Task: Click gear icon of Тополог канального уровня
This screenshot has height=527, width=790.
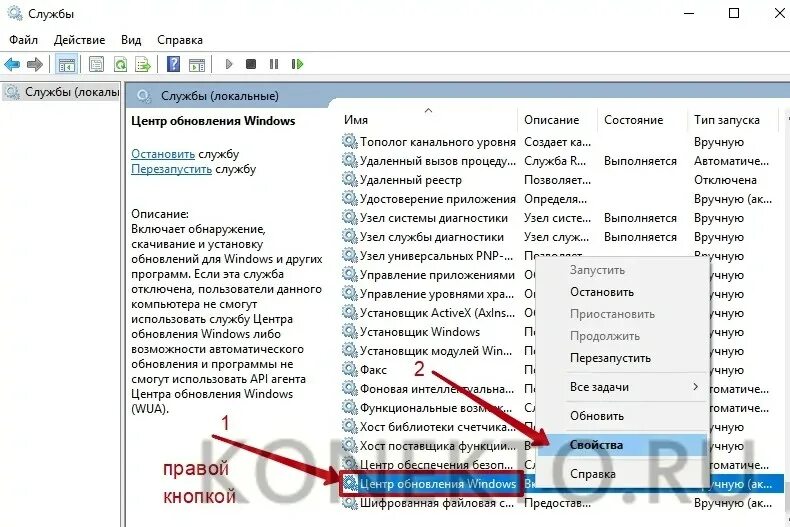Action: 350,141
